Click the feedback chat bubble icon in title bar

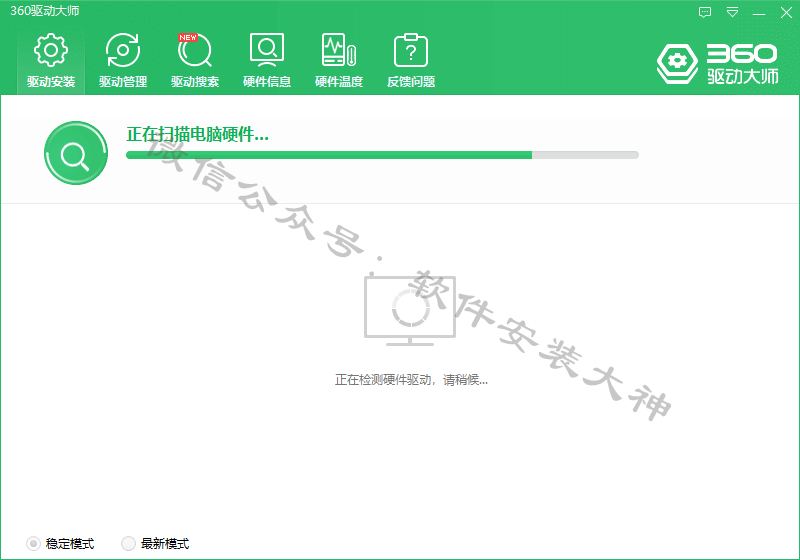(x=705, y=12)
